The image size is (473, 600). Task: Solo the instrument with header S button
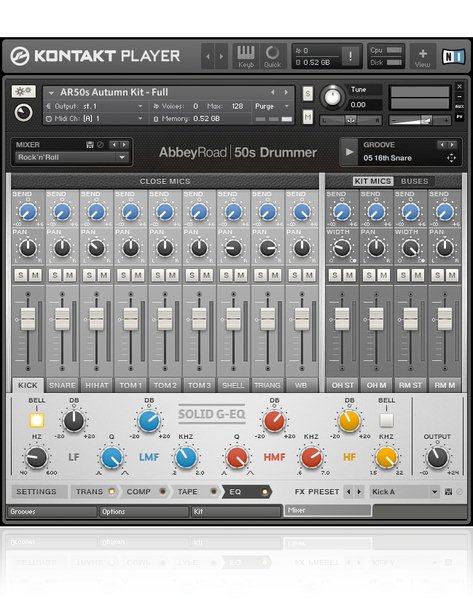tap(308, 94)
